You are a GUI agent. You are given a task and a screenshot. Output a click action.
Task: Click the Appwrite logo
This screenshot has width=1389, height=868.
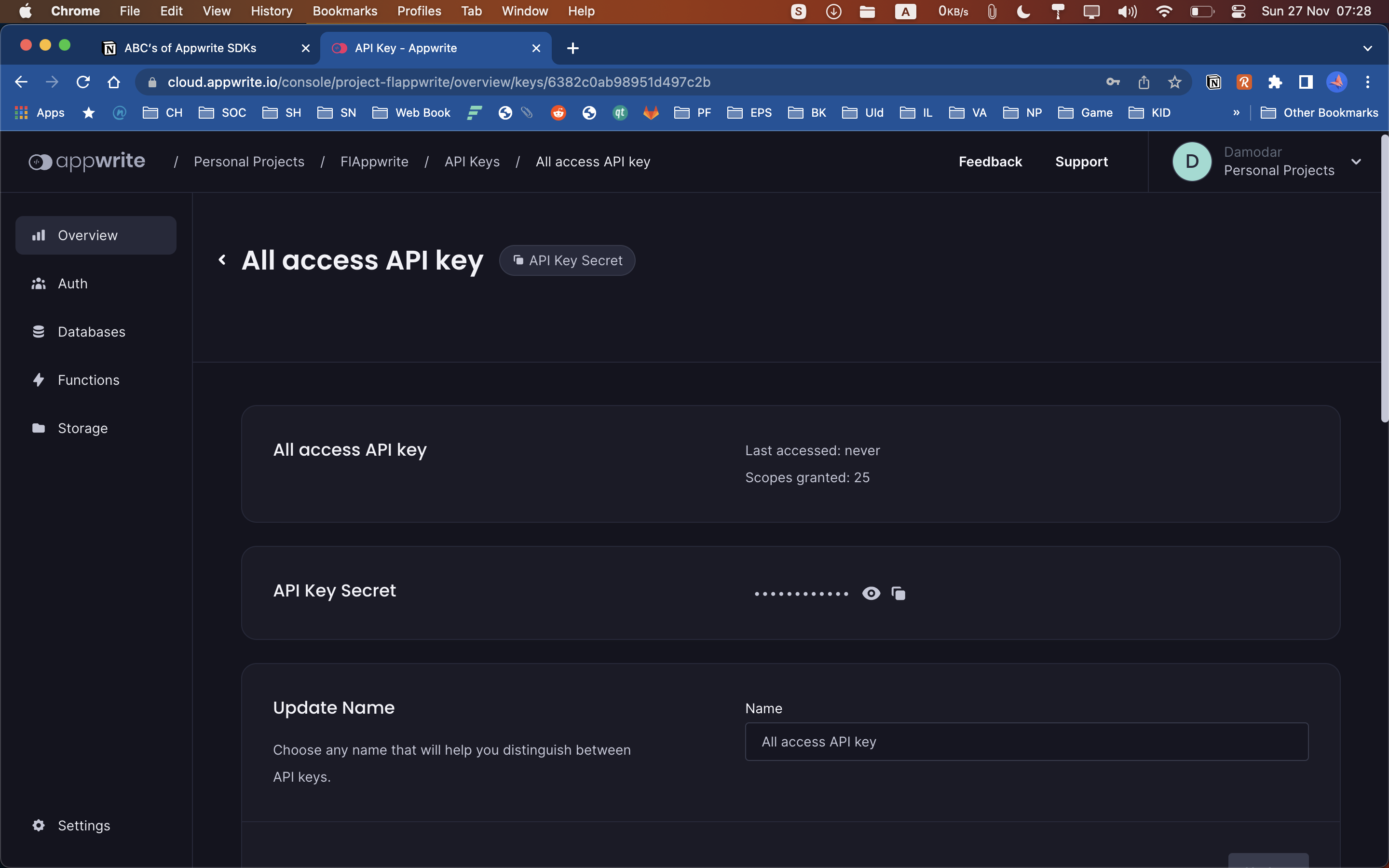pyautogui.click(x=87, y=162)
